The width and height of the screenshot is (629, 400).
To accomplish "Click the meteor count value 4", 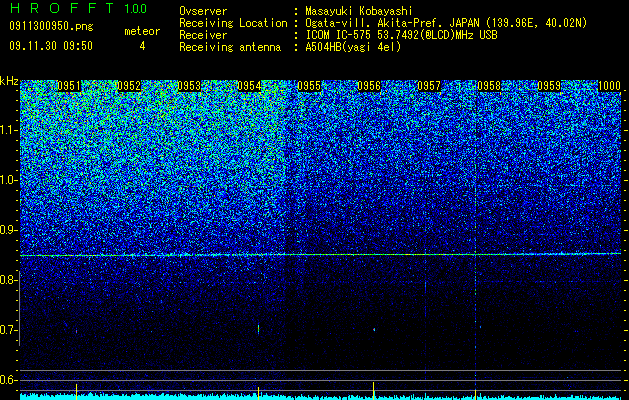I will coord(142,46).
